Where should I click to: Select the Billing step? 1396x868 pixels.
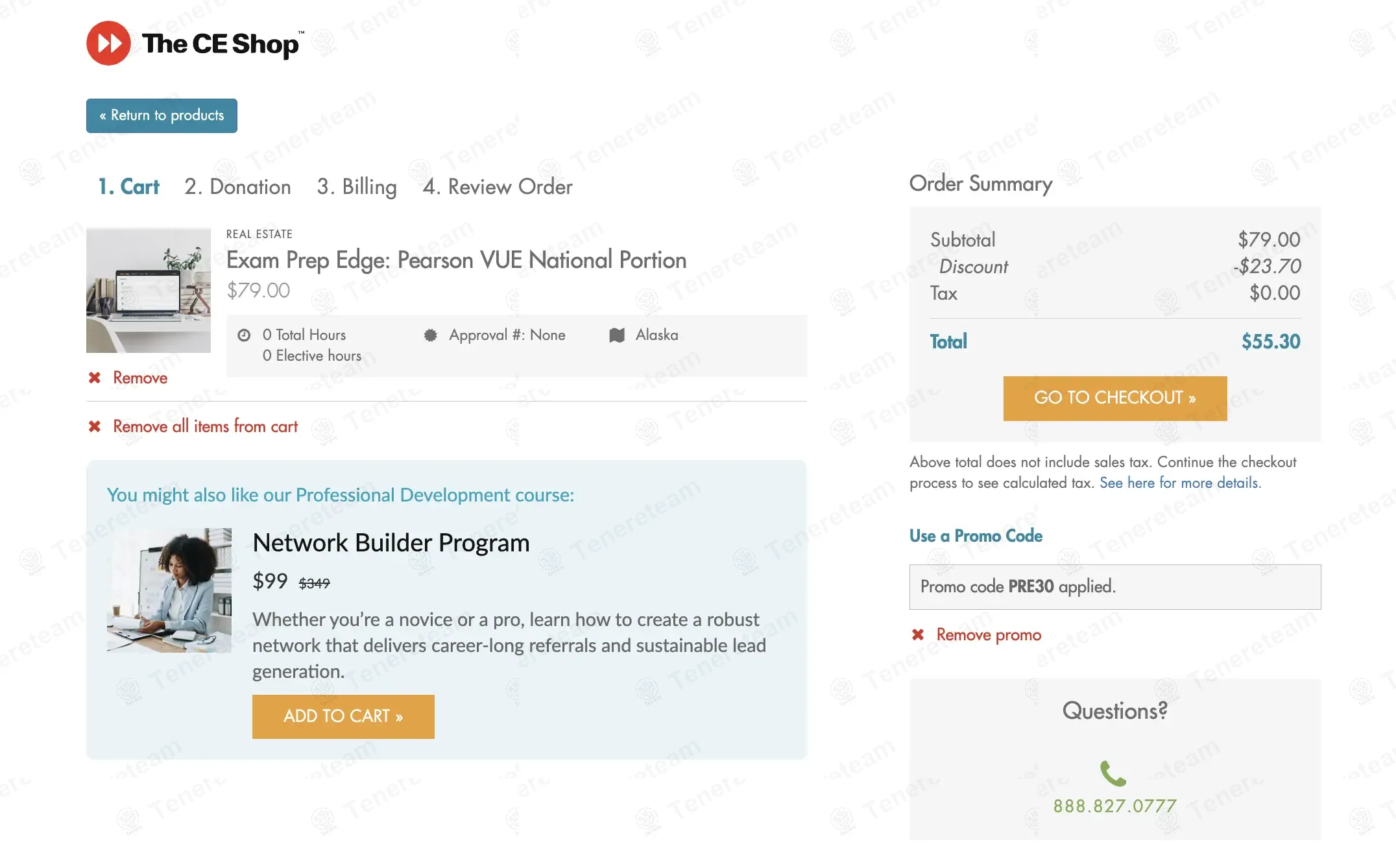(356, 187)
